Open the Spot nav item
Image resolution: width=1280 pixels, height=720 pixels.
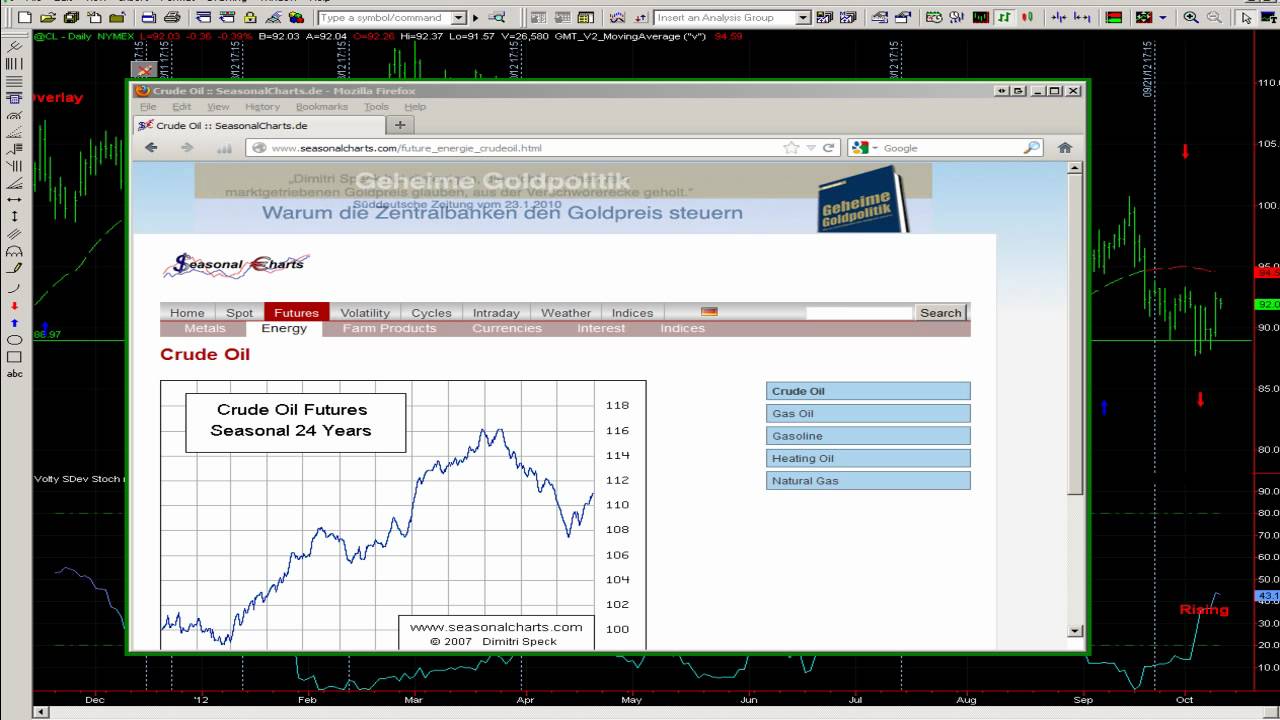coord(239,313)
